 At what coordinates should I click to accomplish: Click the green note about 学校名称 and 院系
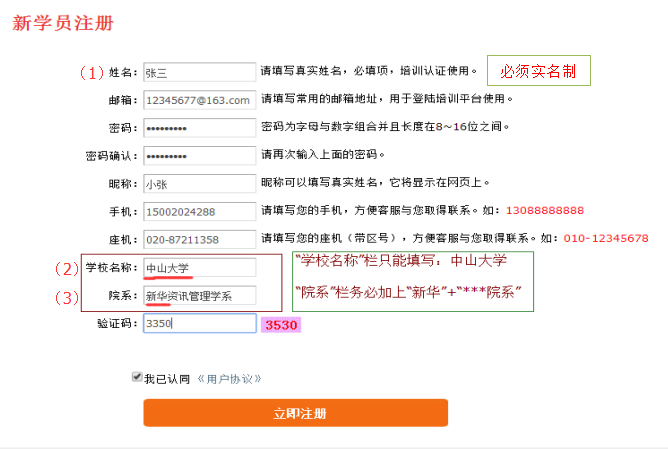tap(413, 281)
